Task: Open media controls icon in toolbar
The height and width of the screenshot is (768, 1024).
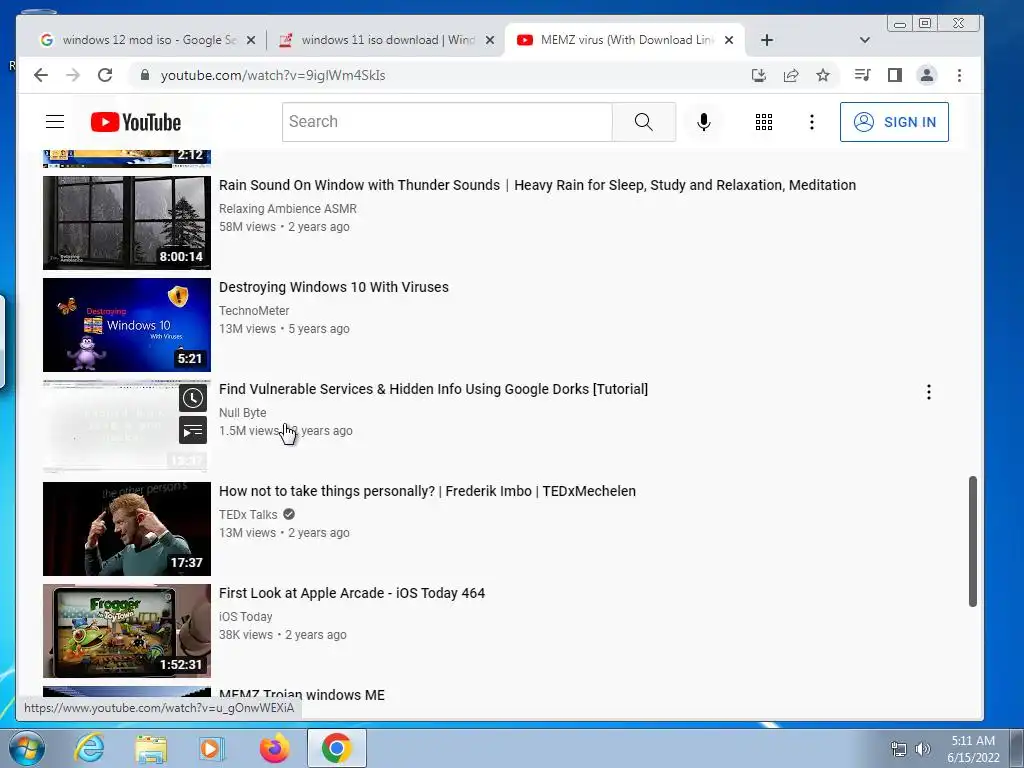Action: coord(862,75)
